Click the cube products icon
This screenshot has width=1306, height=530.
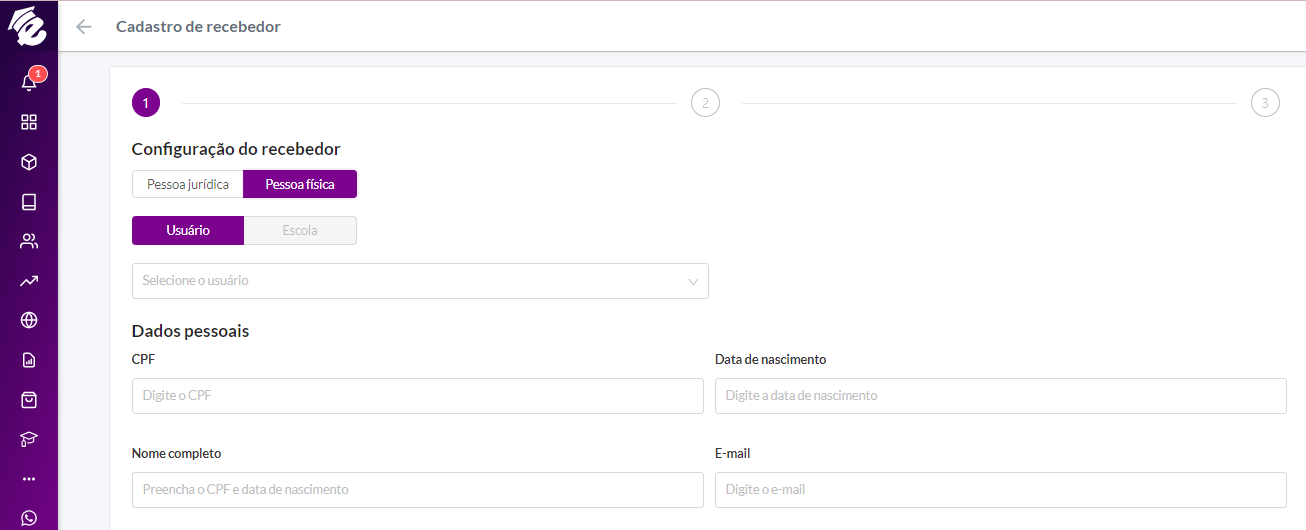point(29,162)
